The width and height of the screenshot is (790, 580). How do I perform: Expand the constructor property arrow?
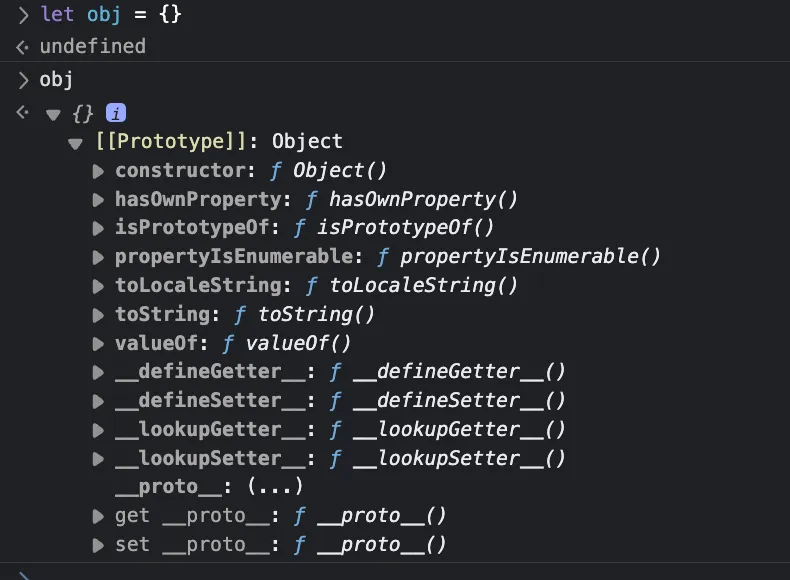pos(98,171)
